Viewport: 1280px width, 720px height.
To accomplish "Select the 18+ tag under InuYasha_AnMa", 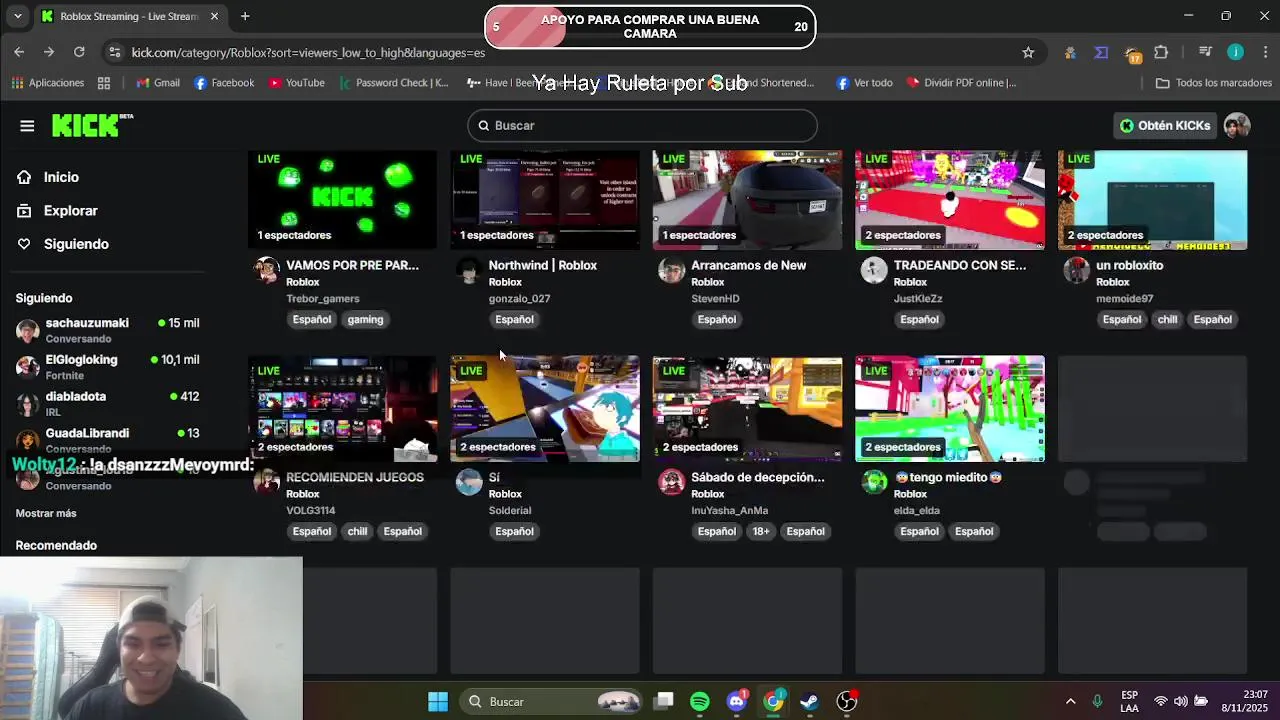I will pos(761,531).
